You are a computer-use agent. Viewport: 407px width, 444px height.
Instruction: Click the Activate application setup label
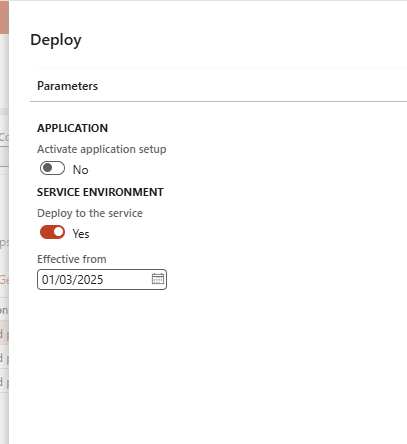[102, 149]
